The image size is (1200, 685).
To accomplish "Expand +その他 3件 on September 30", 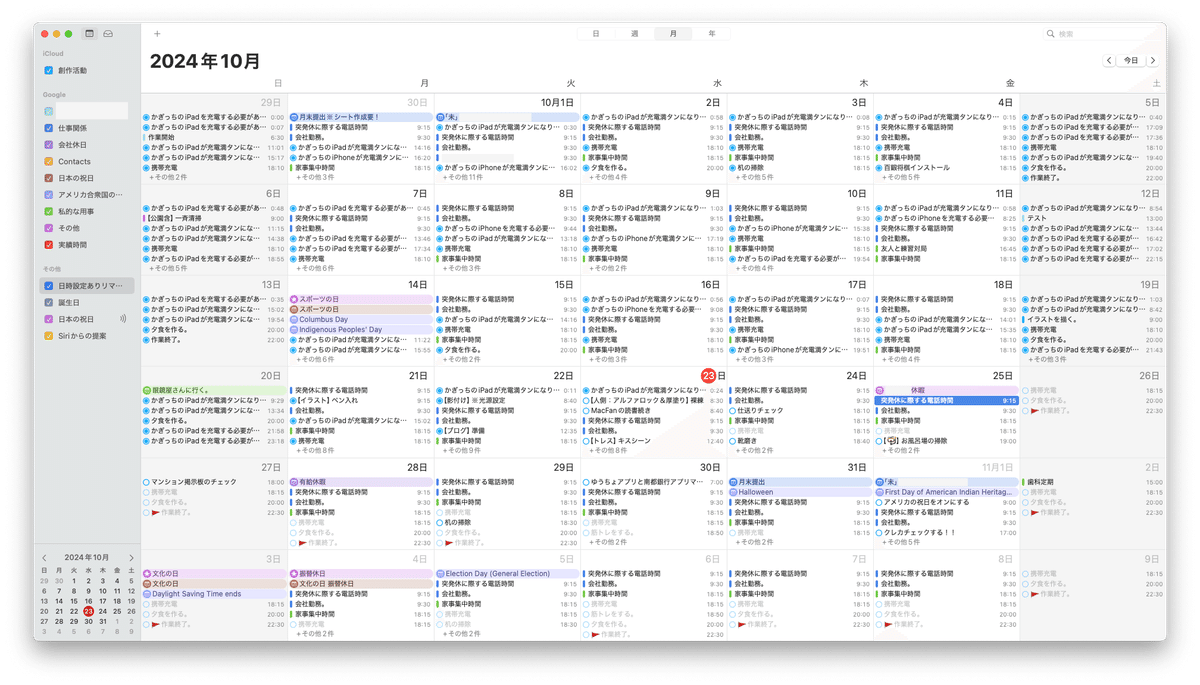I will tap(314, 177).
